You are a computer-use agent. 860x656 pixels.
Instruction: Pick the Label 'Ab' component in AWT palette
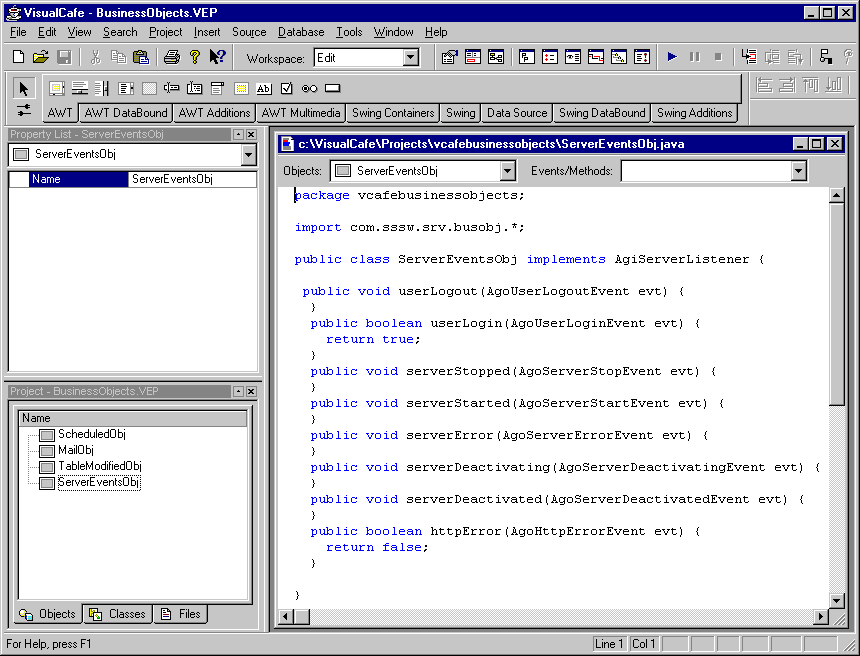click(x=264, y=88)
